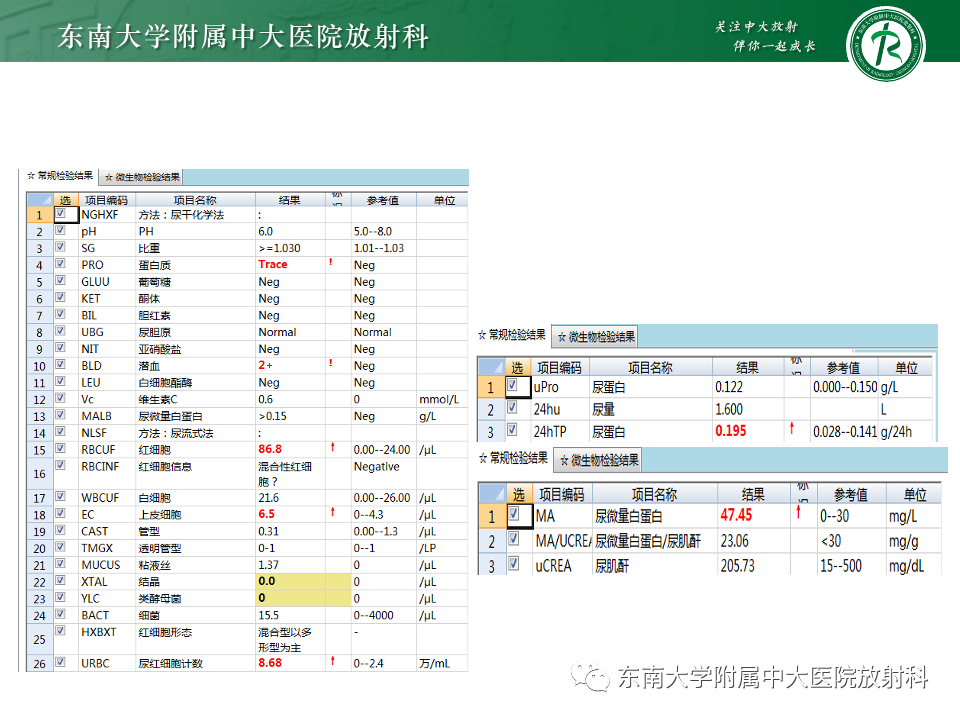Toggle the checkbox for the BLD 潜血 row
Image resolution: width=960 pixels, height=720 pixels.
(x=61, y=364)
